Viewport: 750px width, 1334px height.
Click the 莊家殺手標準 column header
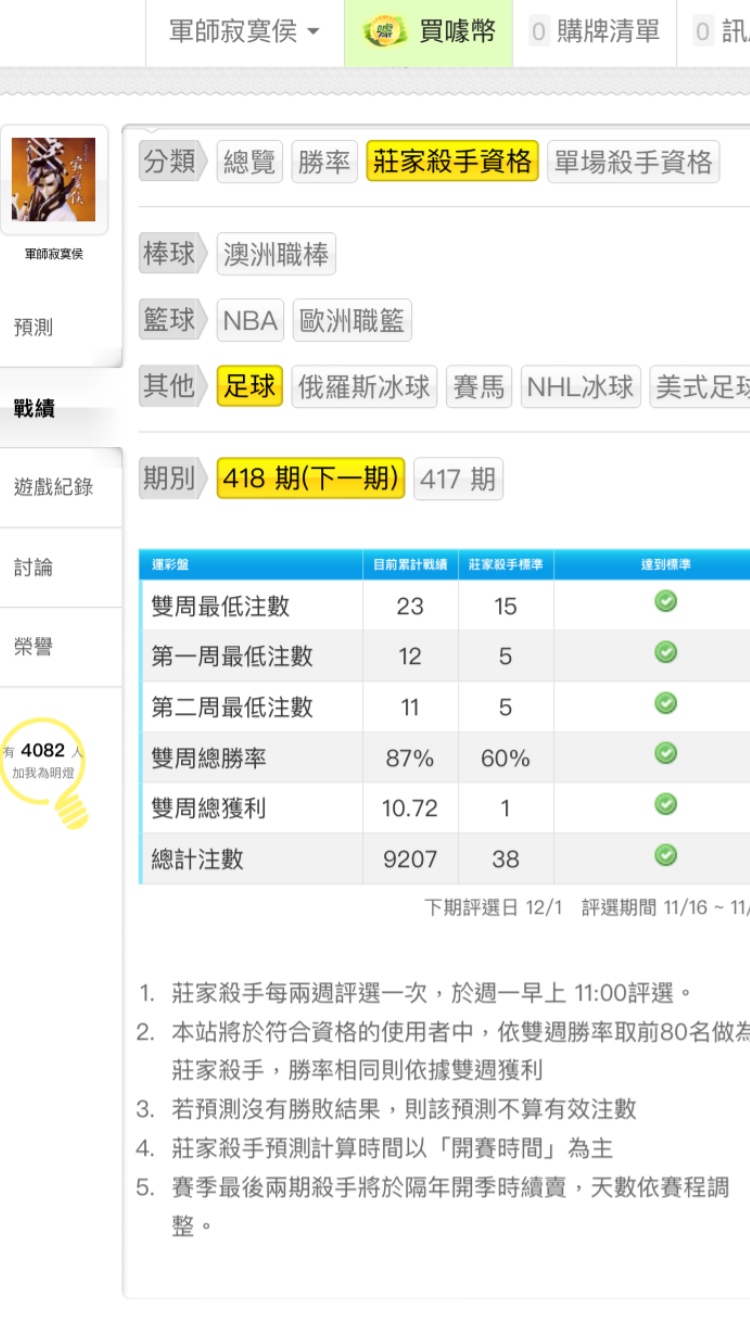(x=506, y=565)
